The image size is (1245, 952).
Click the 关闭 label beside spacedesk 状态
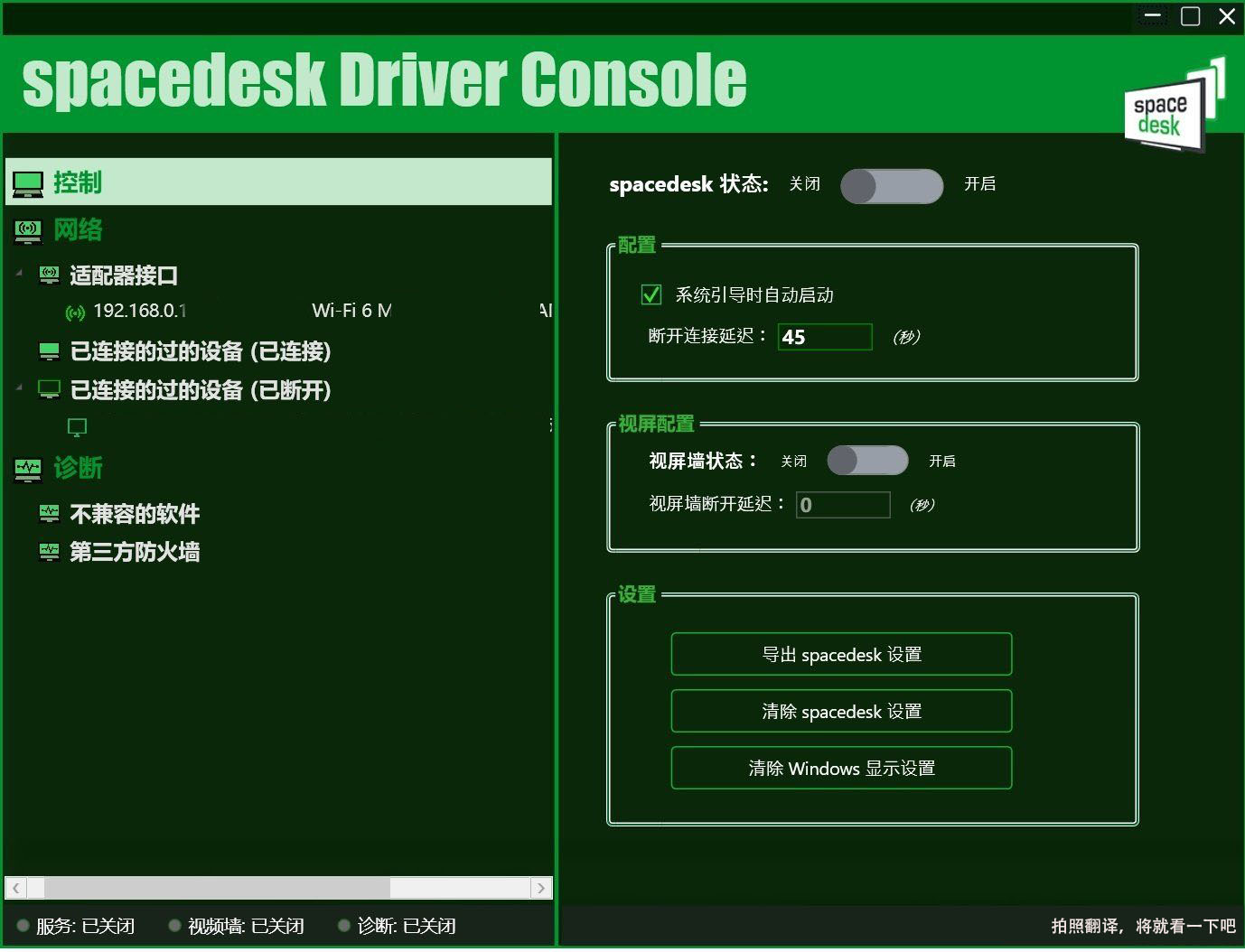click(804, 184)
